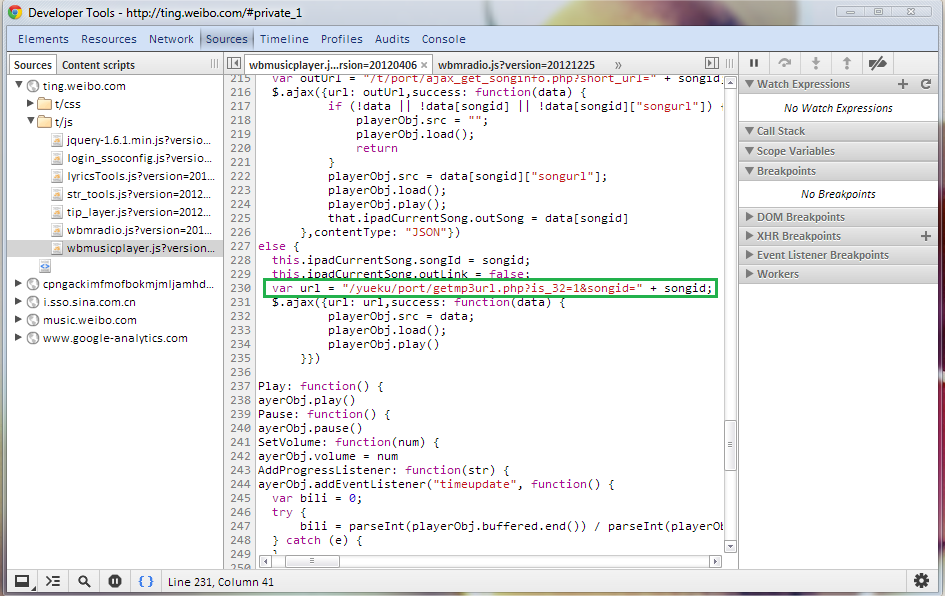The width and height of the screenshot is (945, 596).
Task: Expand the music.weibo.com tree node
Action: point(19,320)
